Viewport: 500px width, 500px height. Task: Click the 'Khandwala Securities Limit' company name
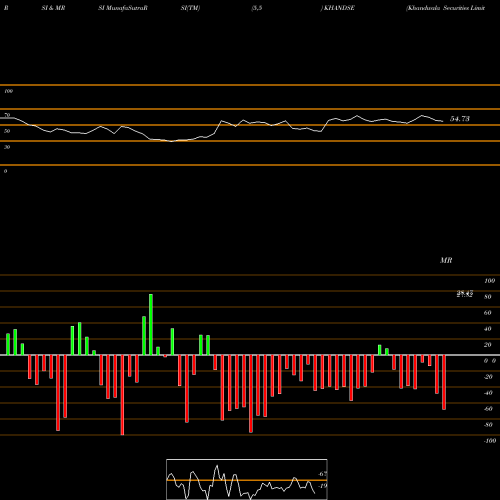pos(445,8)
